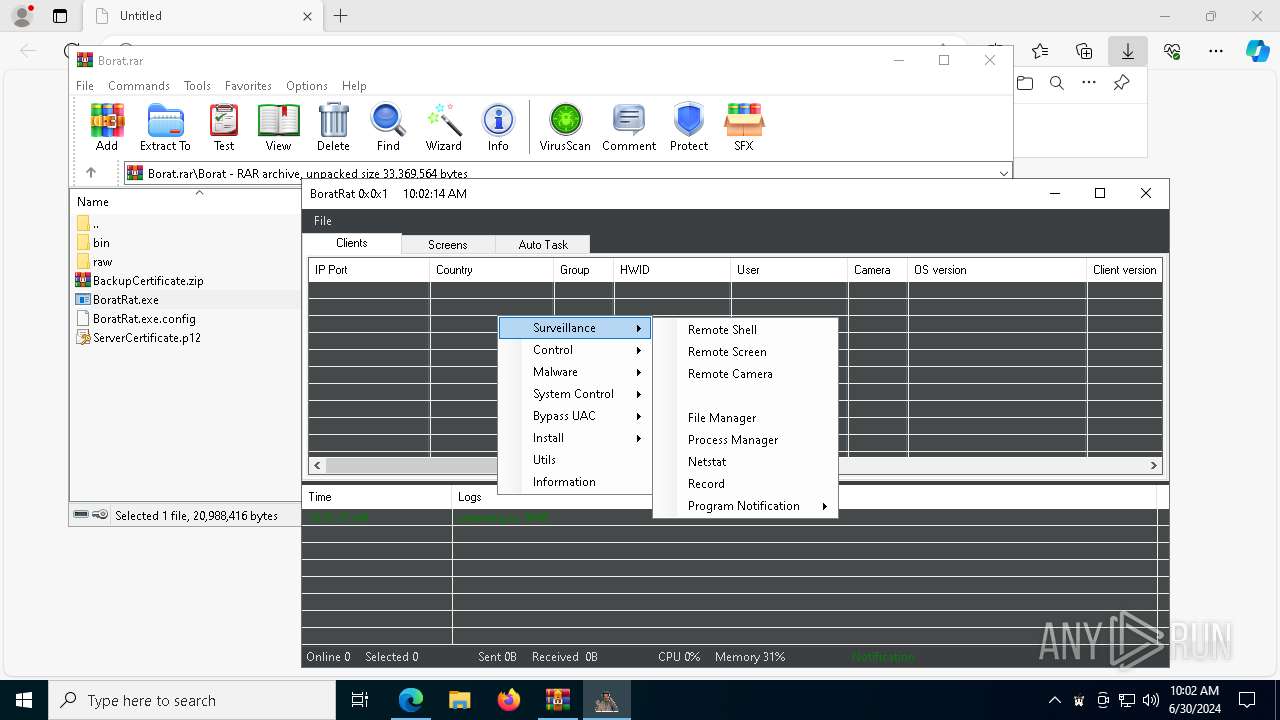Click Information in context menu
Viewport: 1280px width, 720px height.
coord(574,482)
